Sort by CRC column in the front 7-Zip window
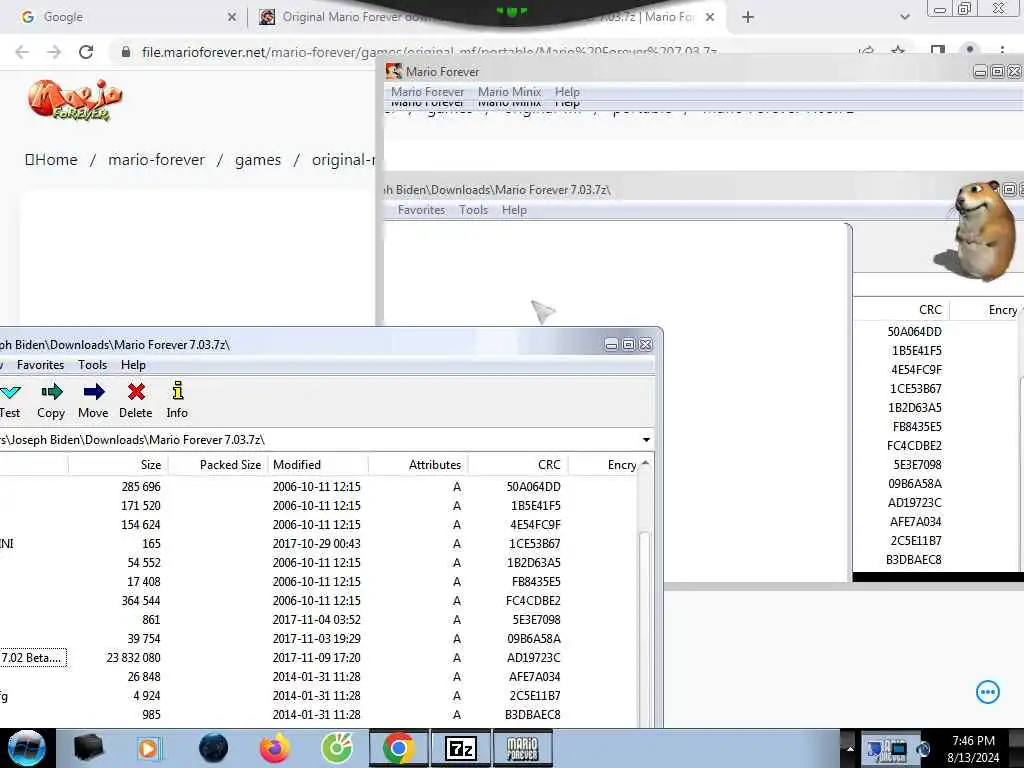This screenshot has width=1024, height=768. click(518, 465)
